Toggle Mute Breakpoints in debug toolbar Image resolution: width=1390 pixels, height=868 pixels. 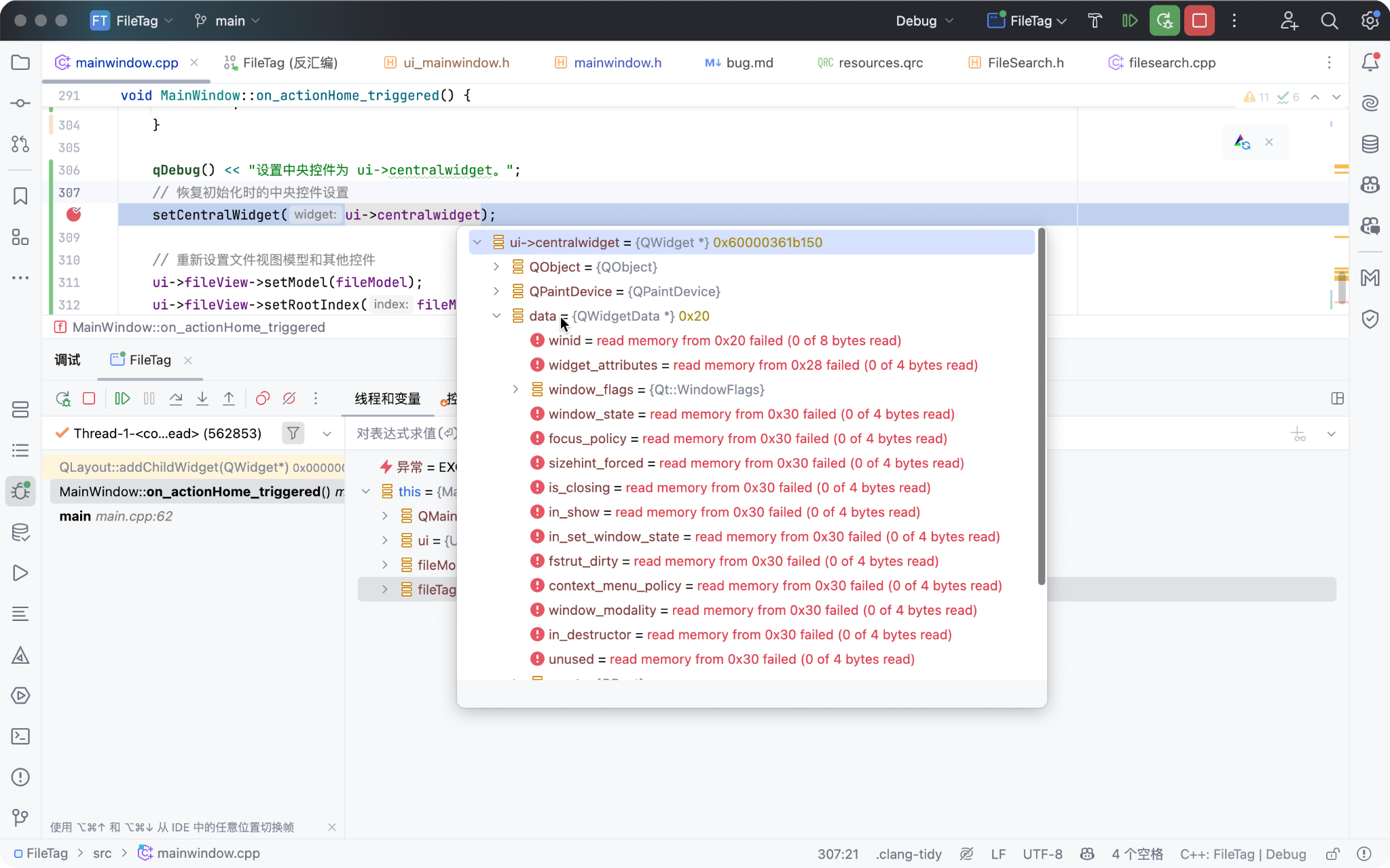tap(289, 398)
